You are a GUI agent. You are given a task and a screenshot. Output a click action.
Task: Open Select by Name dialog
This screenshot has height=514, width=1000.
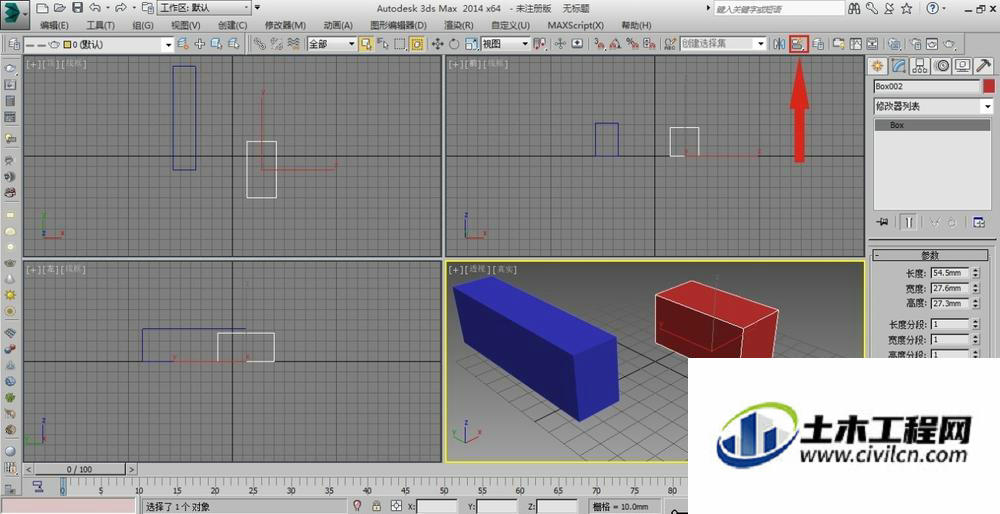(383, 44)
